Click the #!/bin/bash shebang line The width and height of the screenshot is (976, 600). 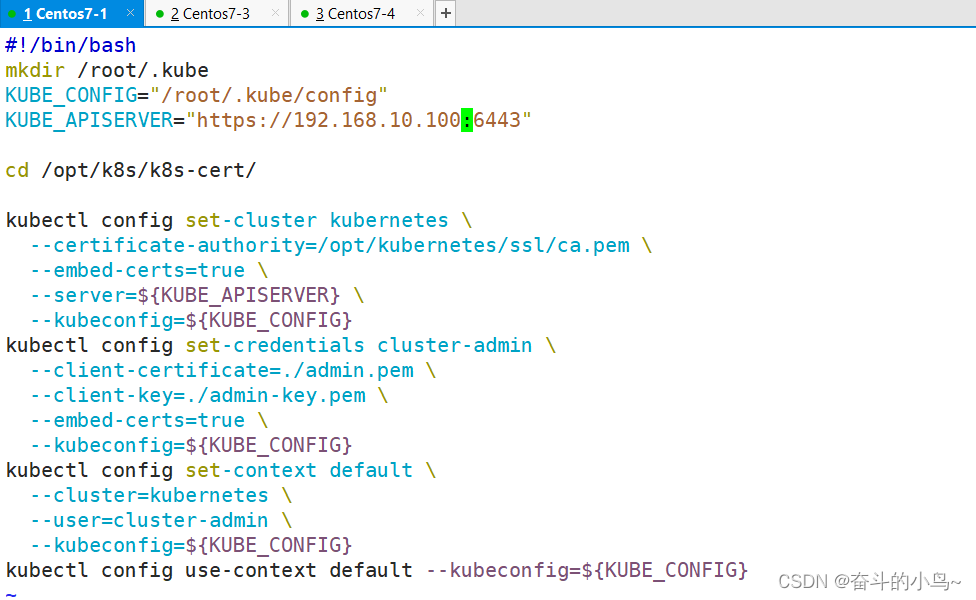point(70,45)
